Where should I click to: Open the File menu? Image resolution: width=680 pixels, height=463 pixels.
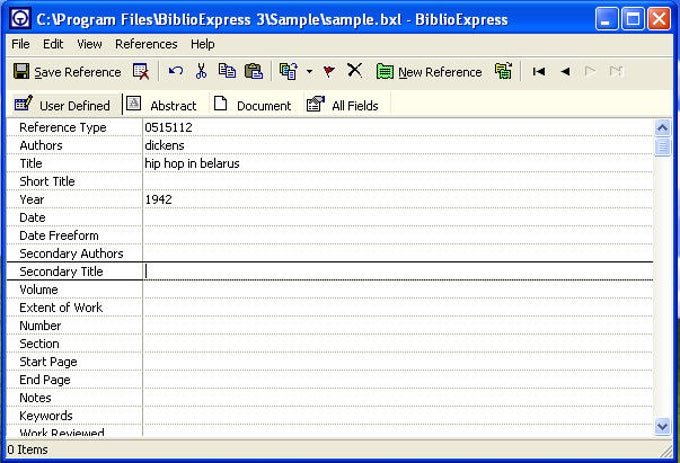[20, 44]
